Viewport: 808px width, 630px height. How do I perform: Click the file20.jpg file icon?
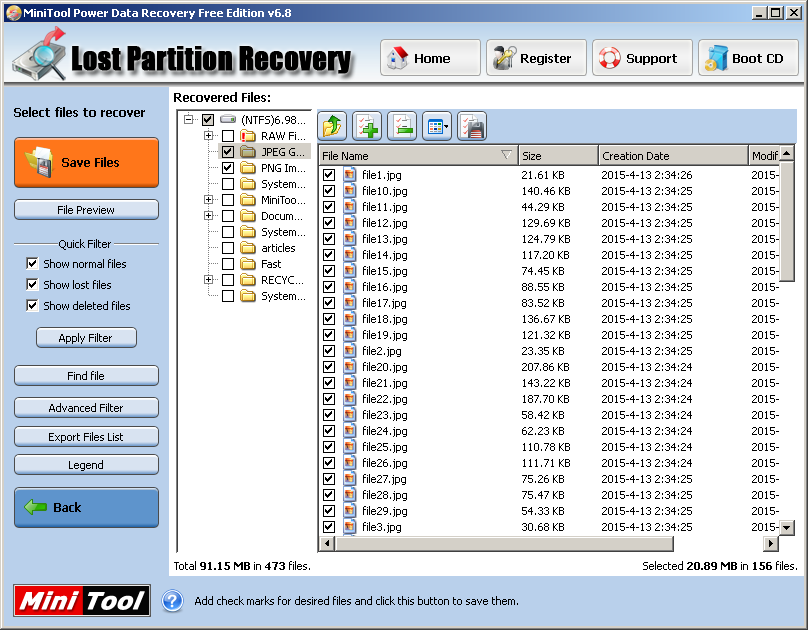pyautogui.click(x=349, y=367)
